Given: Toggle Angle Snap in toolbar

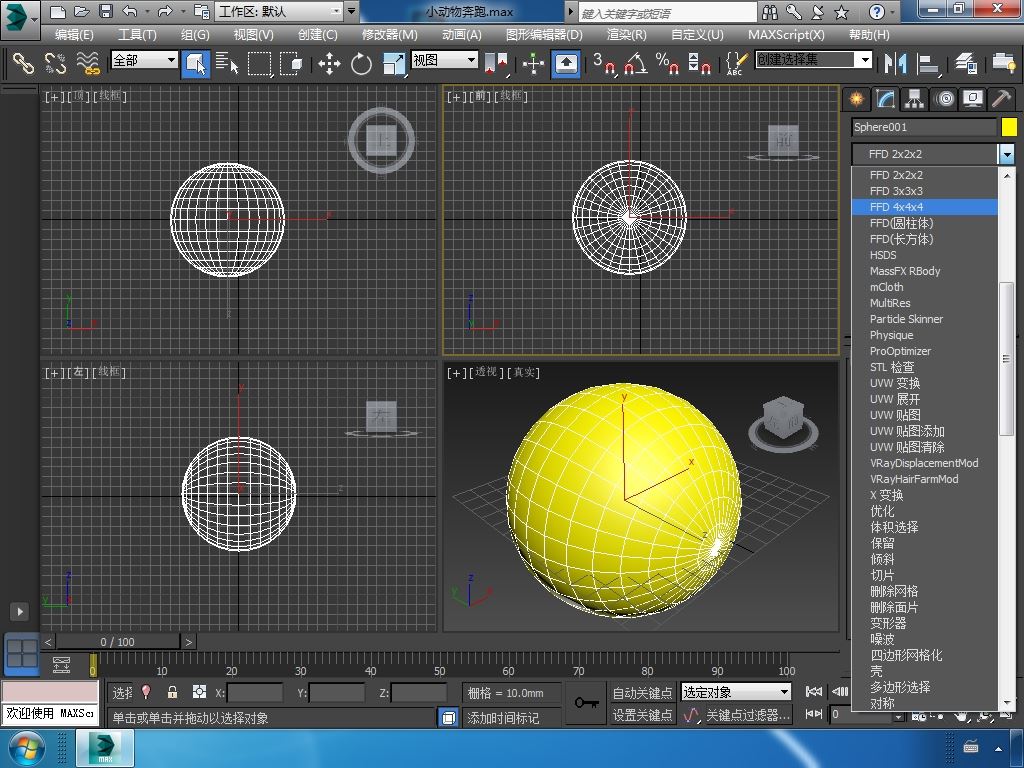Looking at the screenshot, I should point(635,64).
